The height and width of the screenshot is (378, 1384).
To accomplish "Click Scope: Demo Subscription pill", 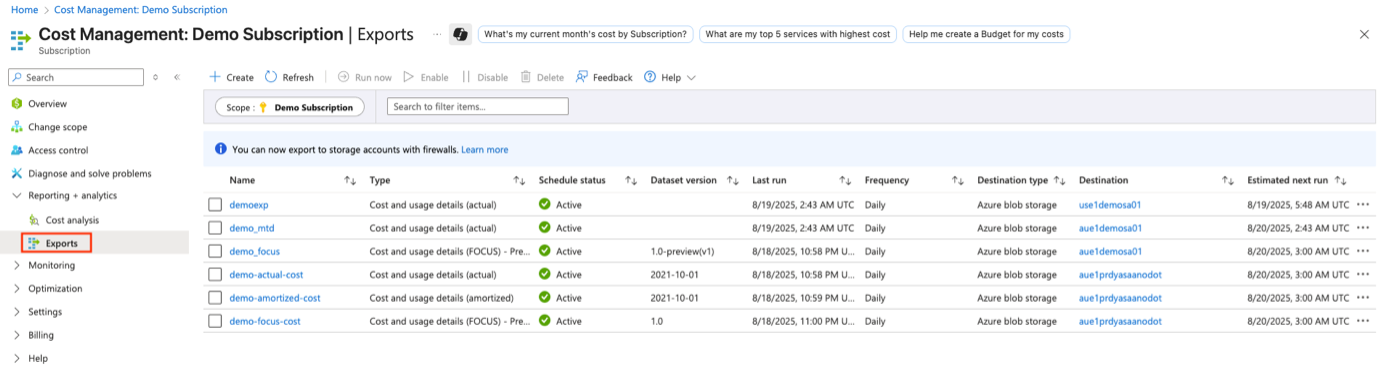I will point(290,107).
